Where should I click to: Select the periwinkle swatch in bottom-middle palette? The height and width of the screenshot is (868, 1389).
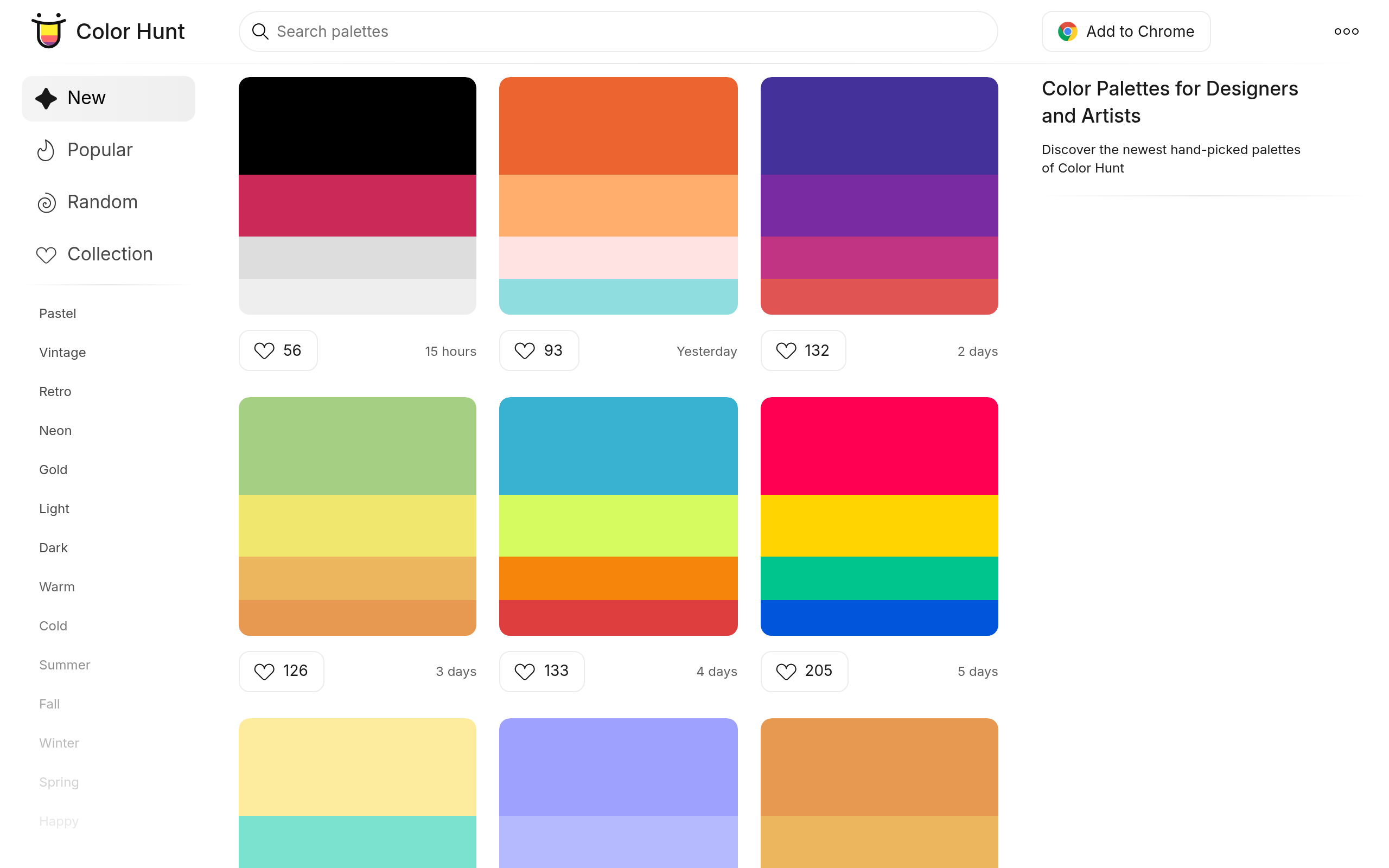(618, 767)
